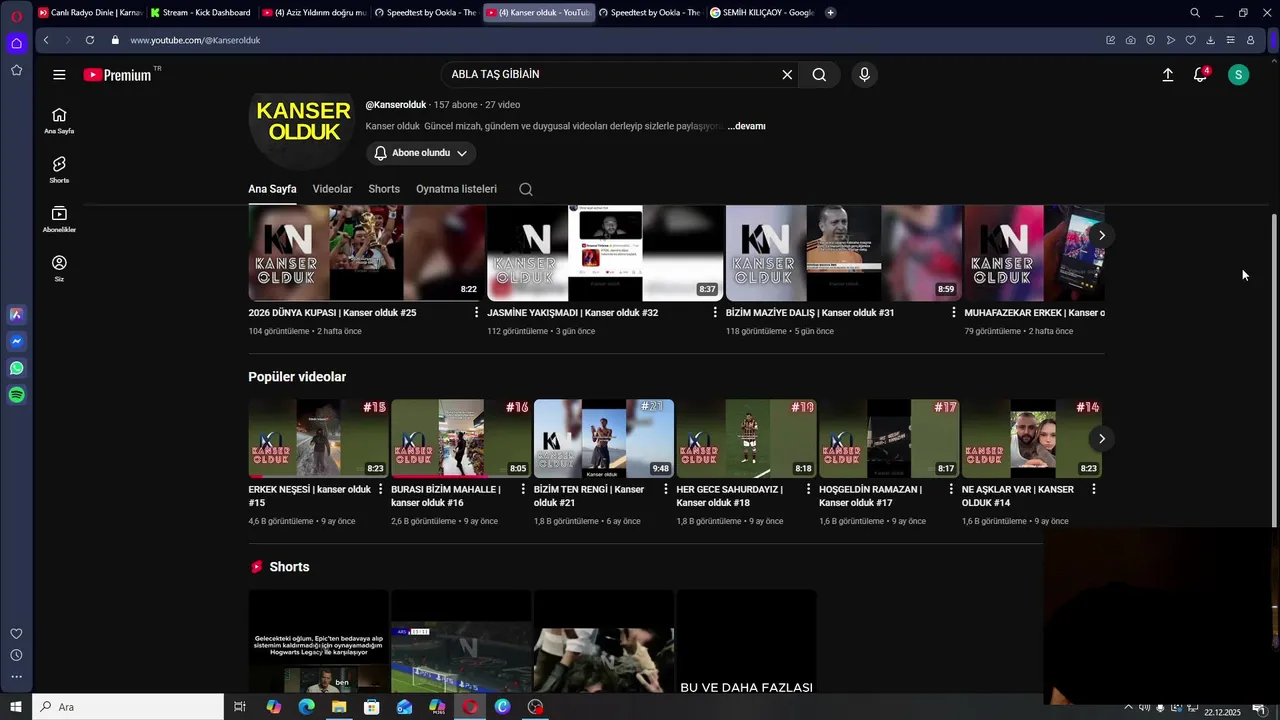Open Spotify in the Opera sidebar
Screen dimensions: 1280x720
pos(16,395)
